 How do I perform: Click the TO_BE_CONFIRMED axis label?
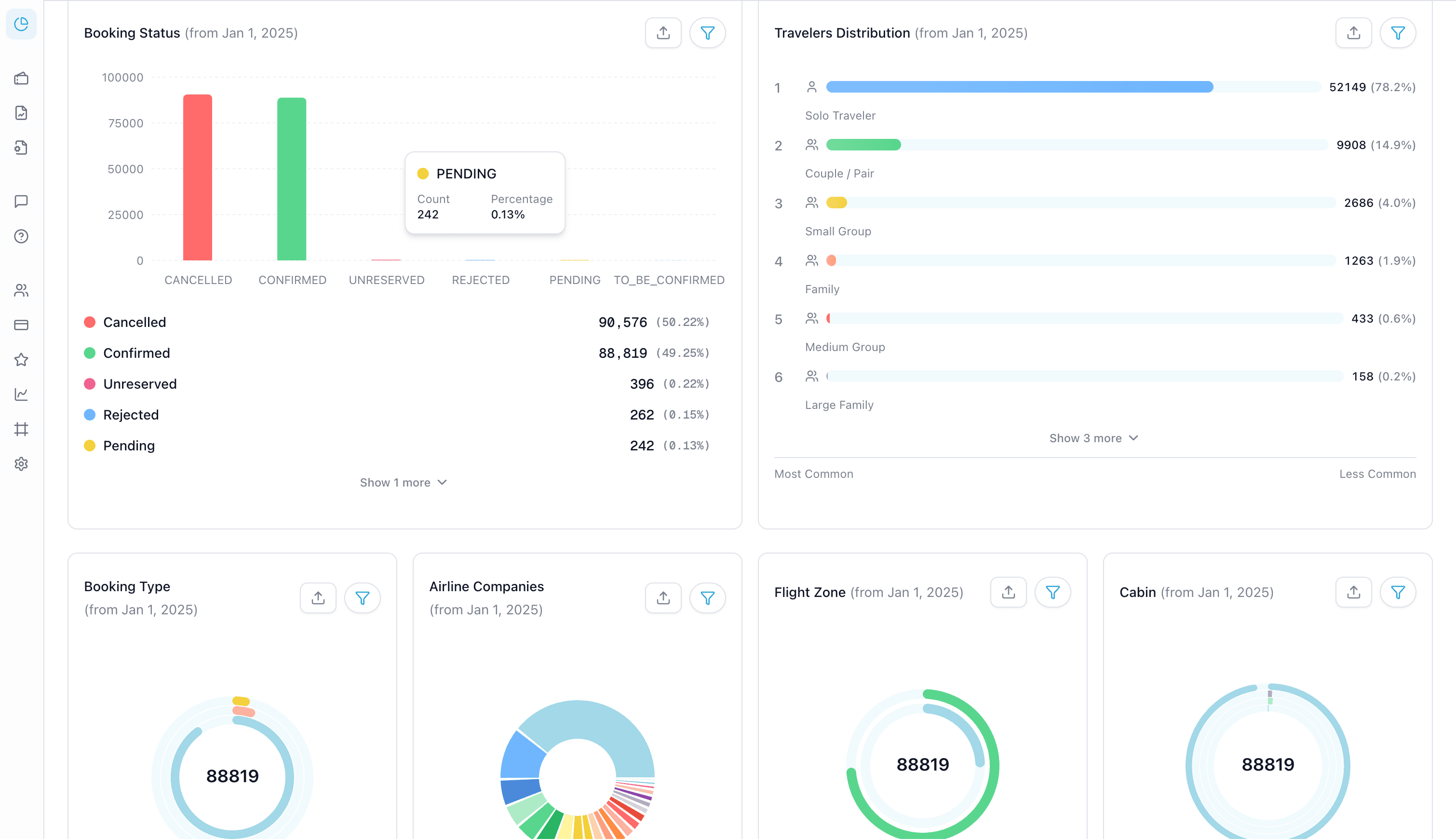coord(669,280)
